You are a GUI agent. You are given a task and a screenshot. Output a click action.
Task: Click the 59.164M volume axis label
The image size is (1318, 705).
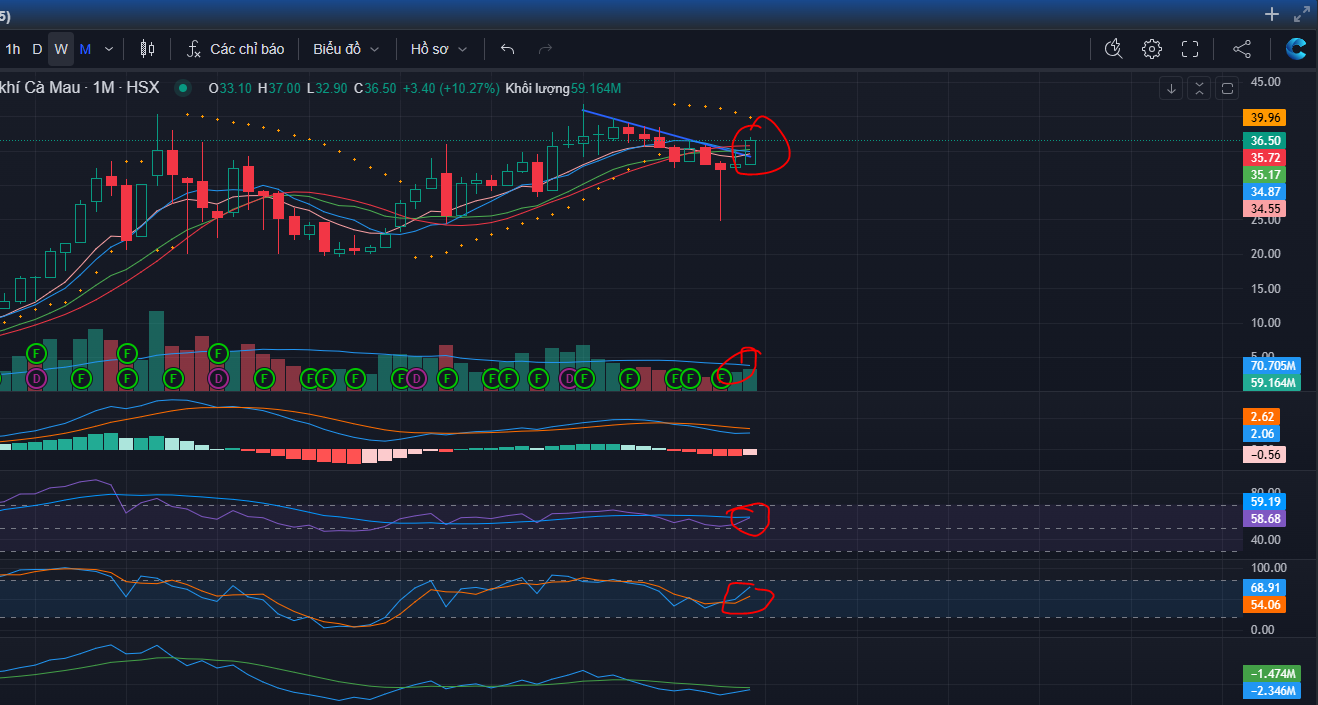(x=1272, y=383)
